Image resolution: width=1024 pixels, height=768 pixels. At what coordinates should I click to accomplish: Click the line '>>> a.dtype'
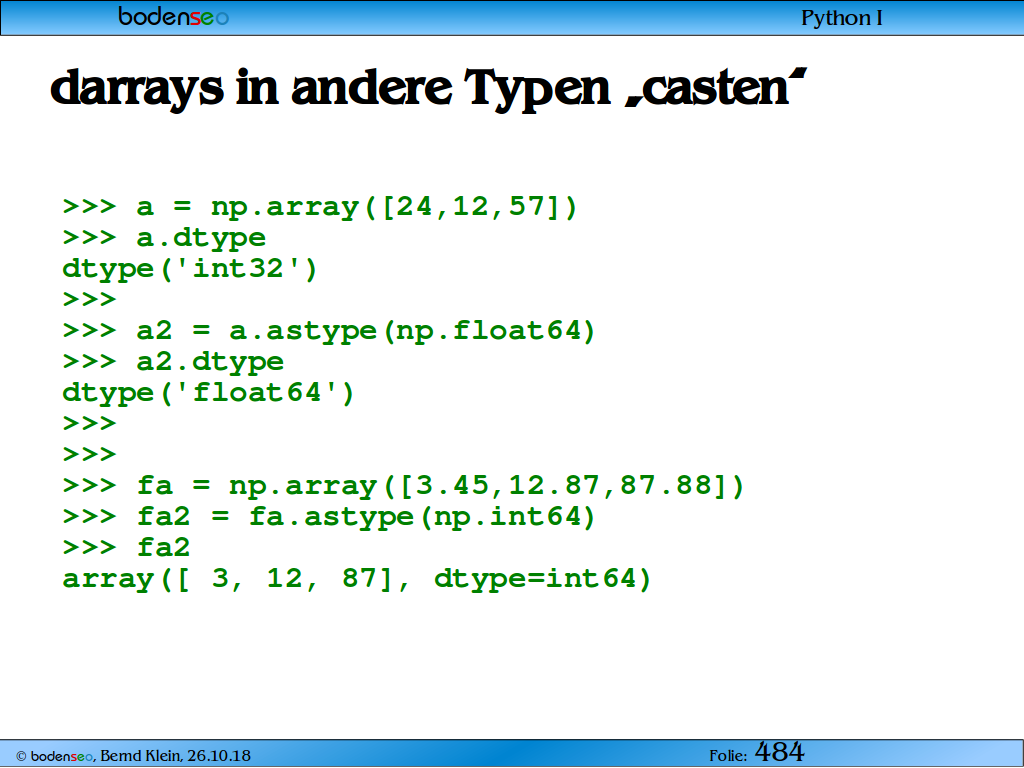(x=164, y=238)
